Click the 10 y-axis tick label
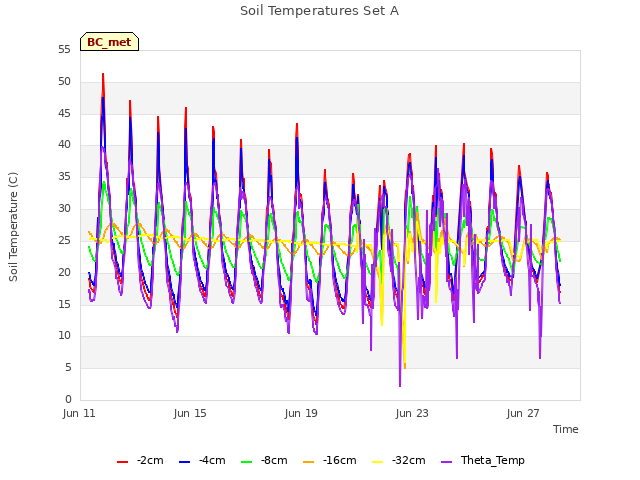The width and height of the screenshot is (640, 480). pyautogui.click(x=64, y=336)
